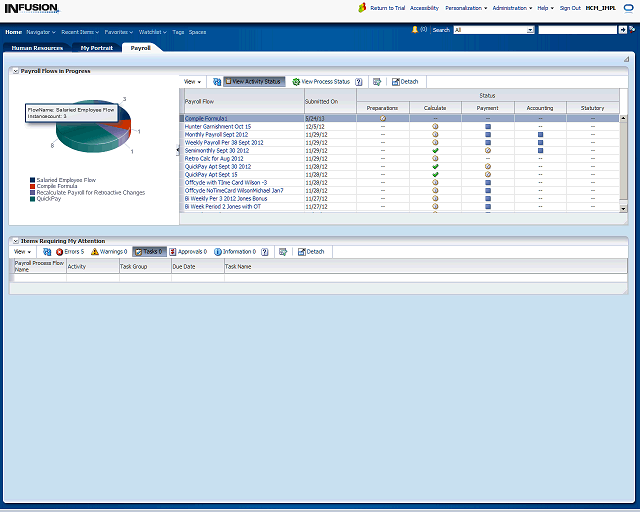The height and width of the screenshot is (512, 640).
Task: Open the Administration menu
Action: pos(512,7)
